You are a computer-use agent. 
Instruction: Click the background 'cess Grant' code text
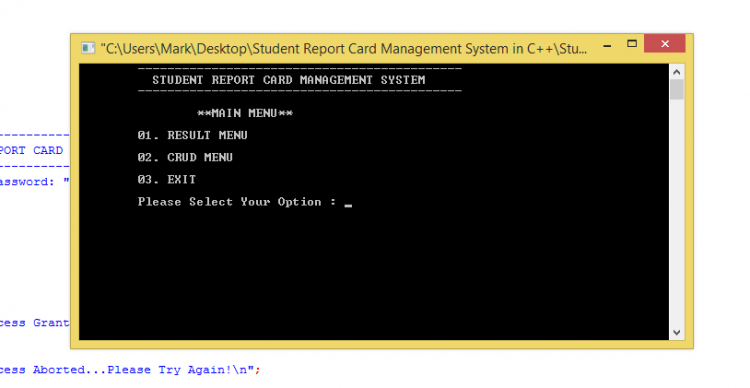click(34, 323)
